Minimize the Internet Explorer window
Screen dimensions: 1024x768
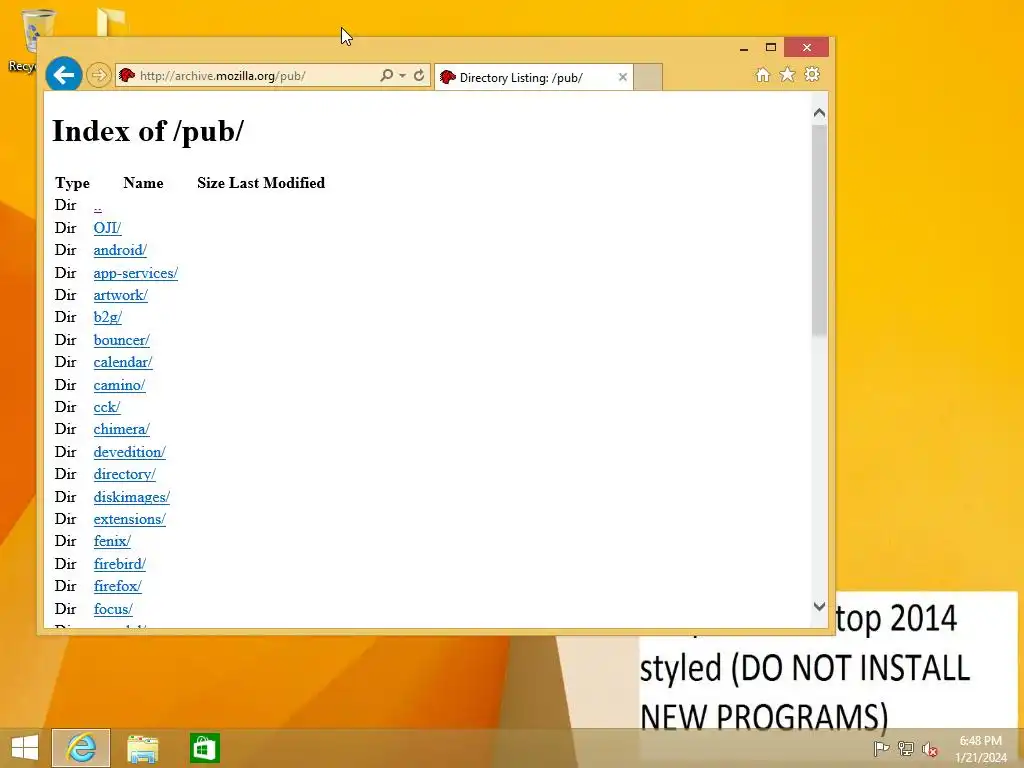[744, 48]
